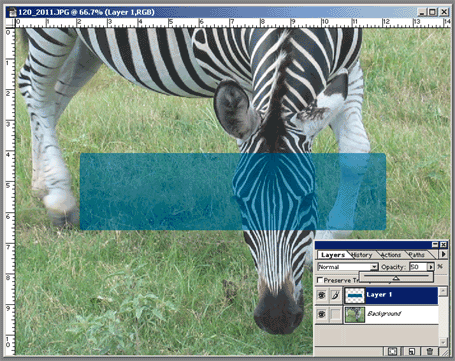Switch to the Actions tab
Screen dimensions: 455x361
[x=391, y=255]
